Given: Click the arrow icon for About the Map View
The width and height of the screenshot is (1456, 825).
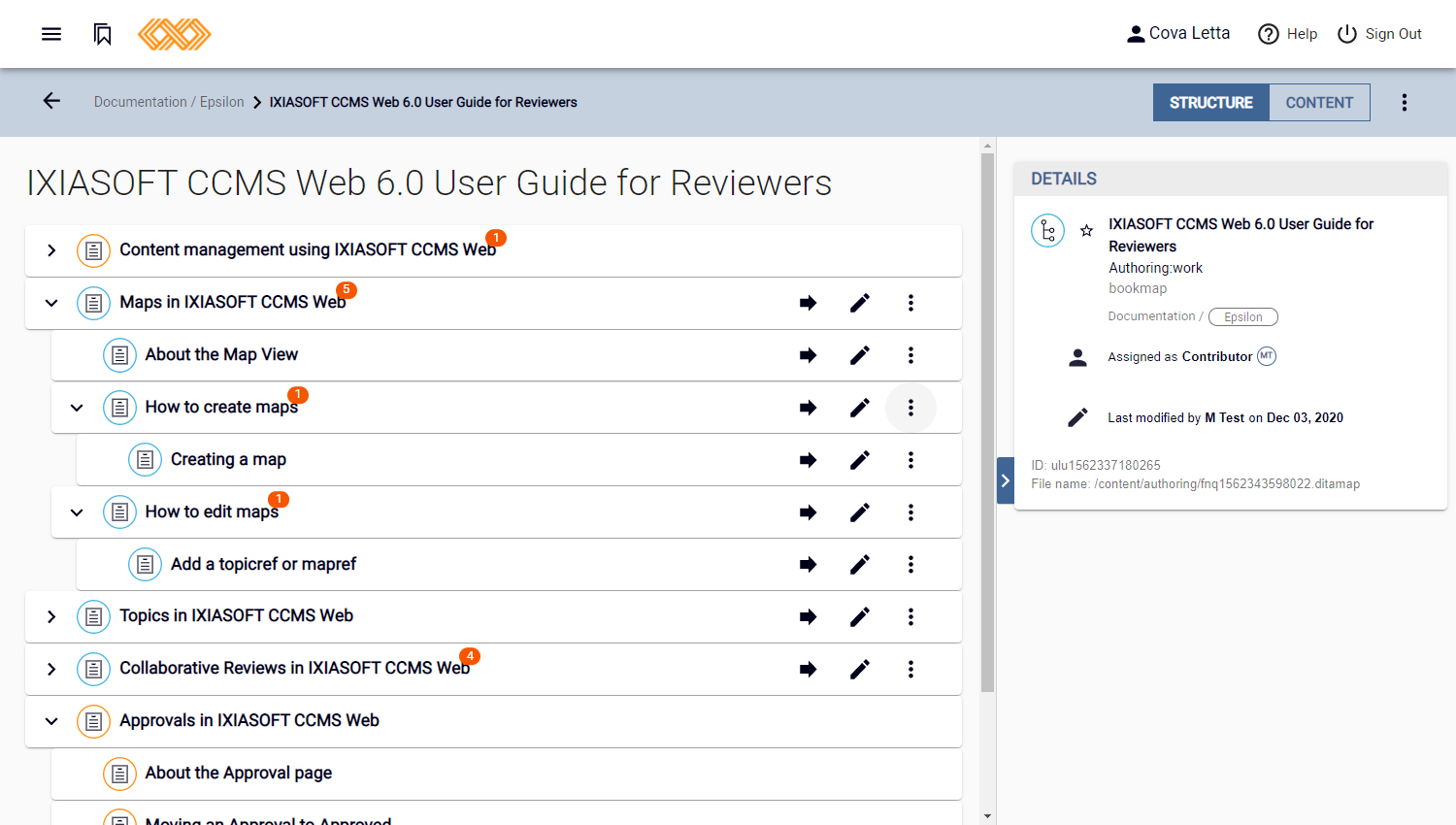Looking at the screenshot, I should (808, 355).
